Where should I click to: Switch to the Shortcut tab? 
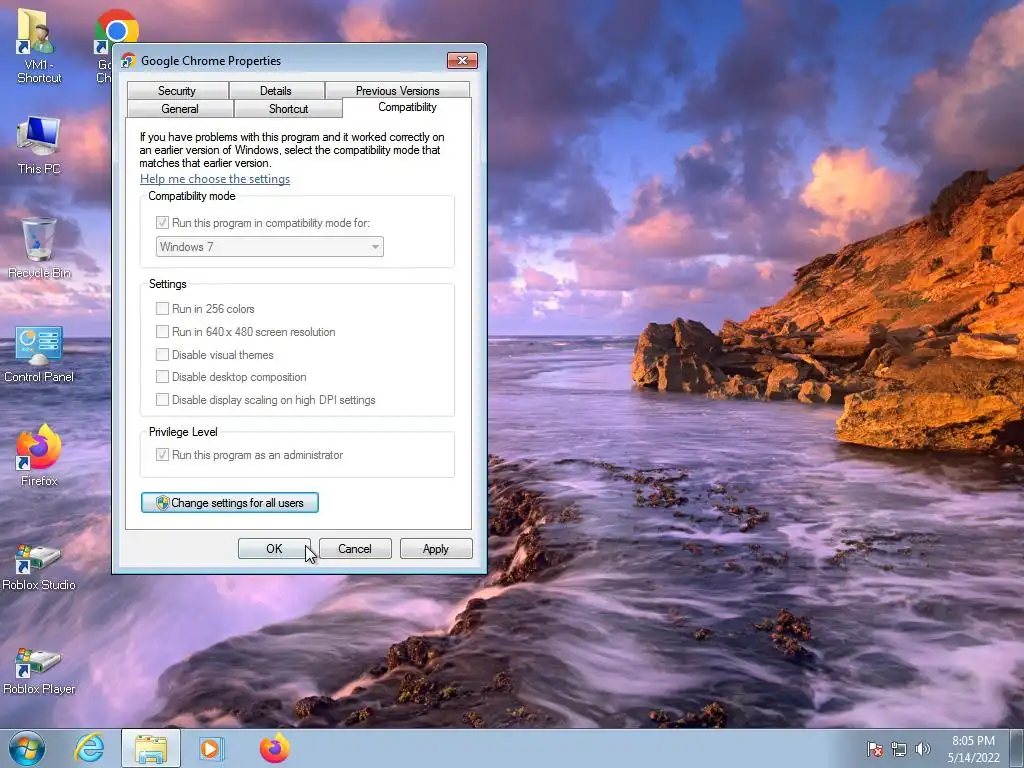coord(288,108)
